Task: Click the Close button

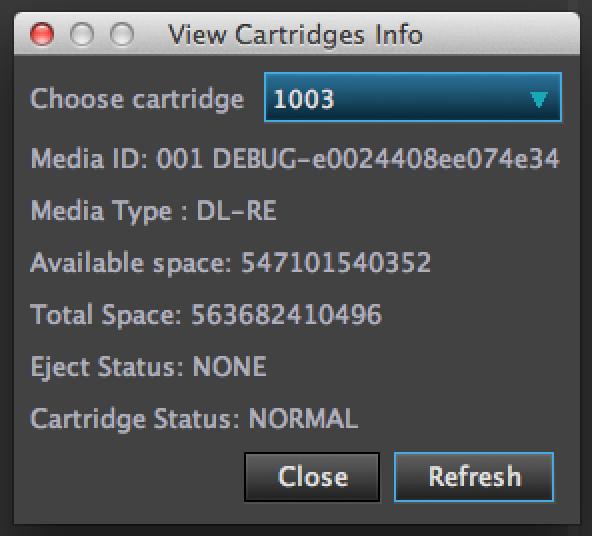Action: pos(312,477)
